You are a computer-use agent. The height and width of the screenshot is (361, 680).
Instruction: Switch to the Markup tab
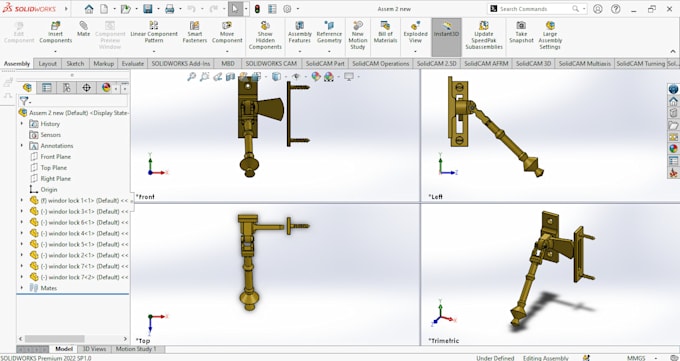tap(104, 63)
